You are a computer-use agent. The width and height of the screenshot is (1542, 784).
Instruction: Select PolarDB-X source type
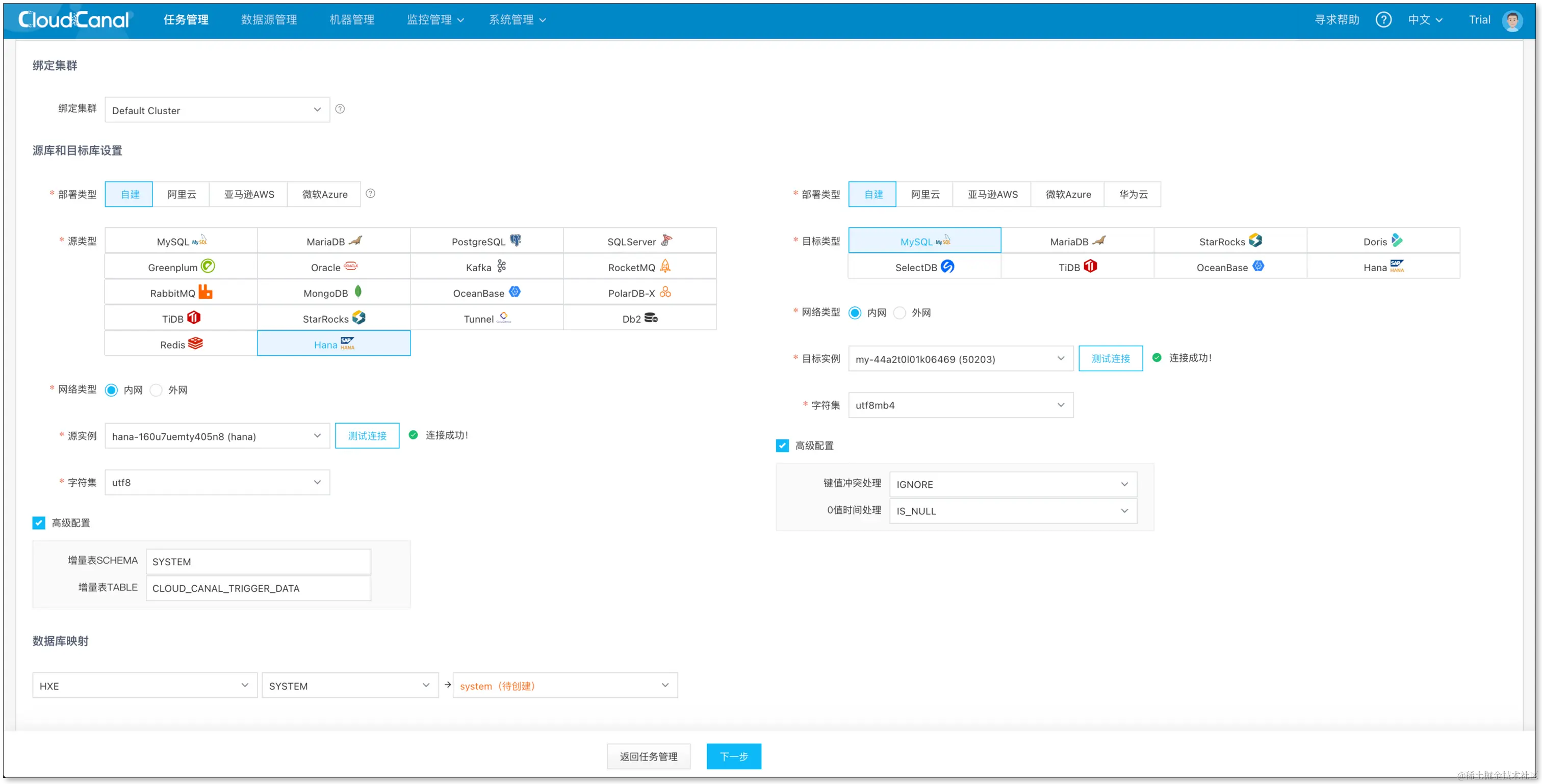tap(640, 293)
